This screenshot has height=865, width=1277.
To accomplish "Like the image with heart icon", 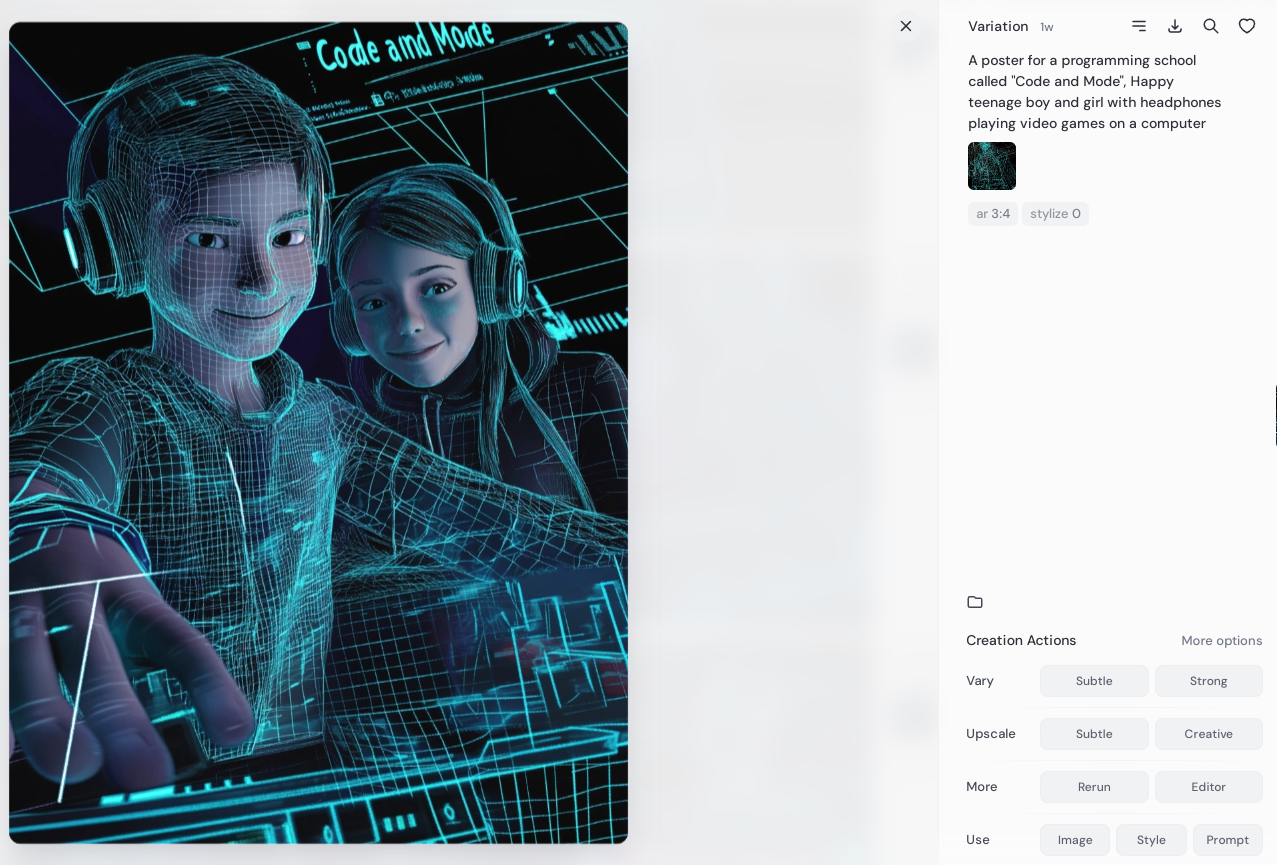I will coord(1247,26).
